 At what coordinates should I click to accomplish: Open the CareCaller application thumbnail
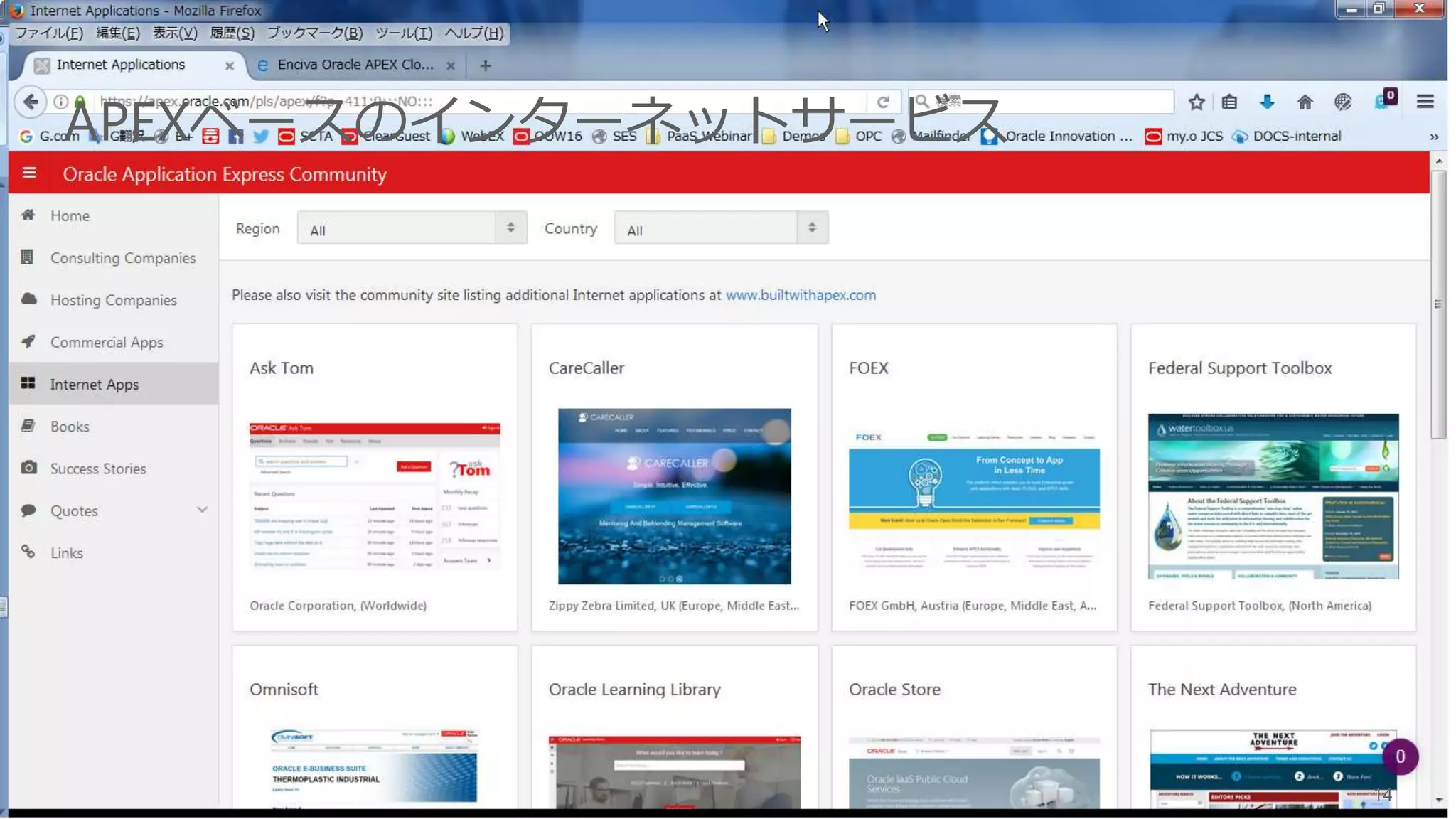[x=674, y=496]
